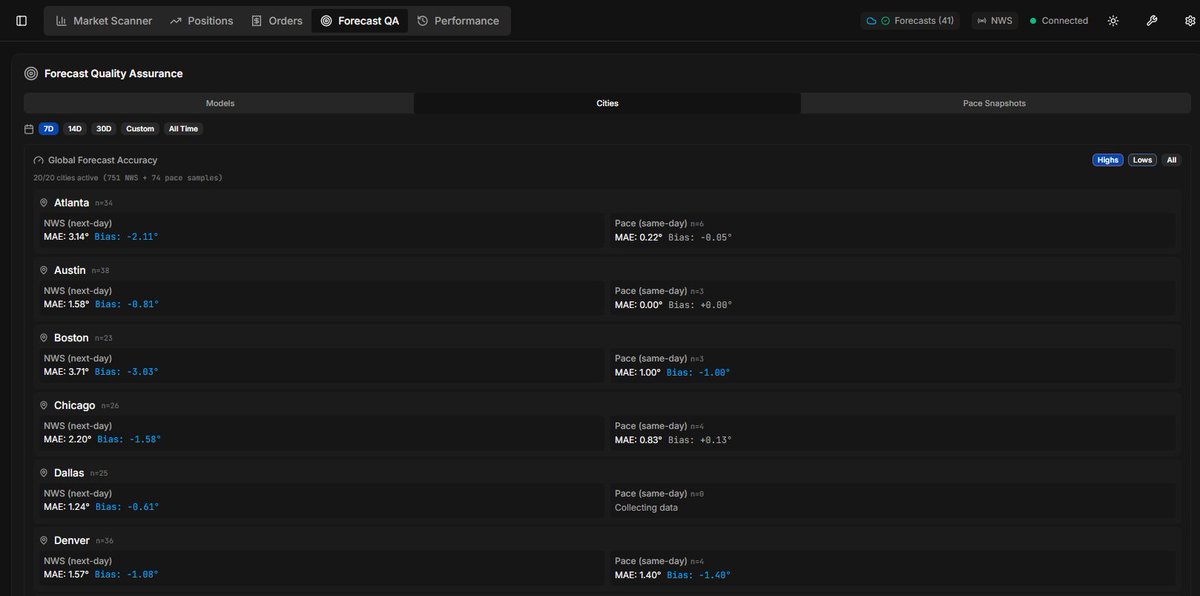This screenshot has width=1200, height=596.
Task: Select the 7D date range
Action: click(x=49, y=129)
